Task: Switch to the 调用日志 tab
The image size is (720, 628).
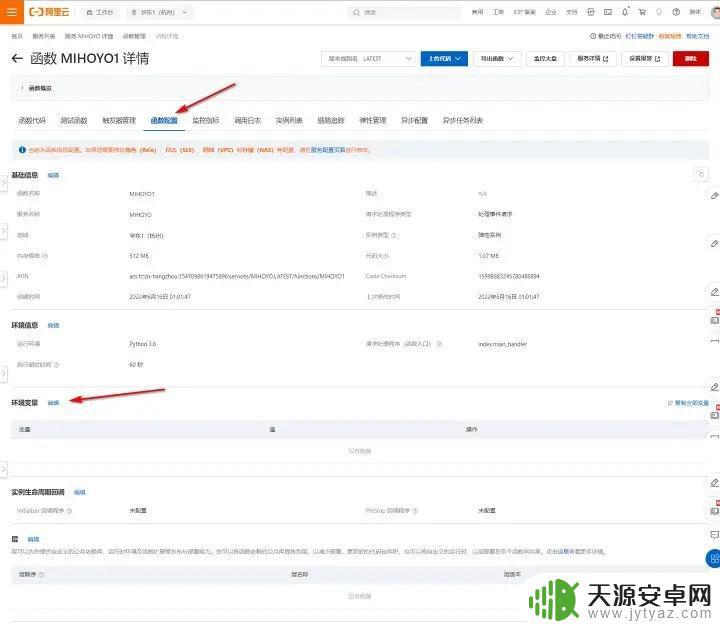Action: 248,120
